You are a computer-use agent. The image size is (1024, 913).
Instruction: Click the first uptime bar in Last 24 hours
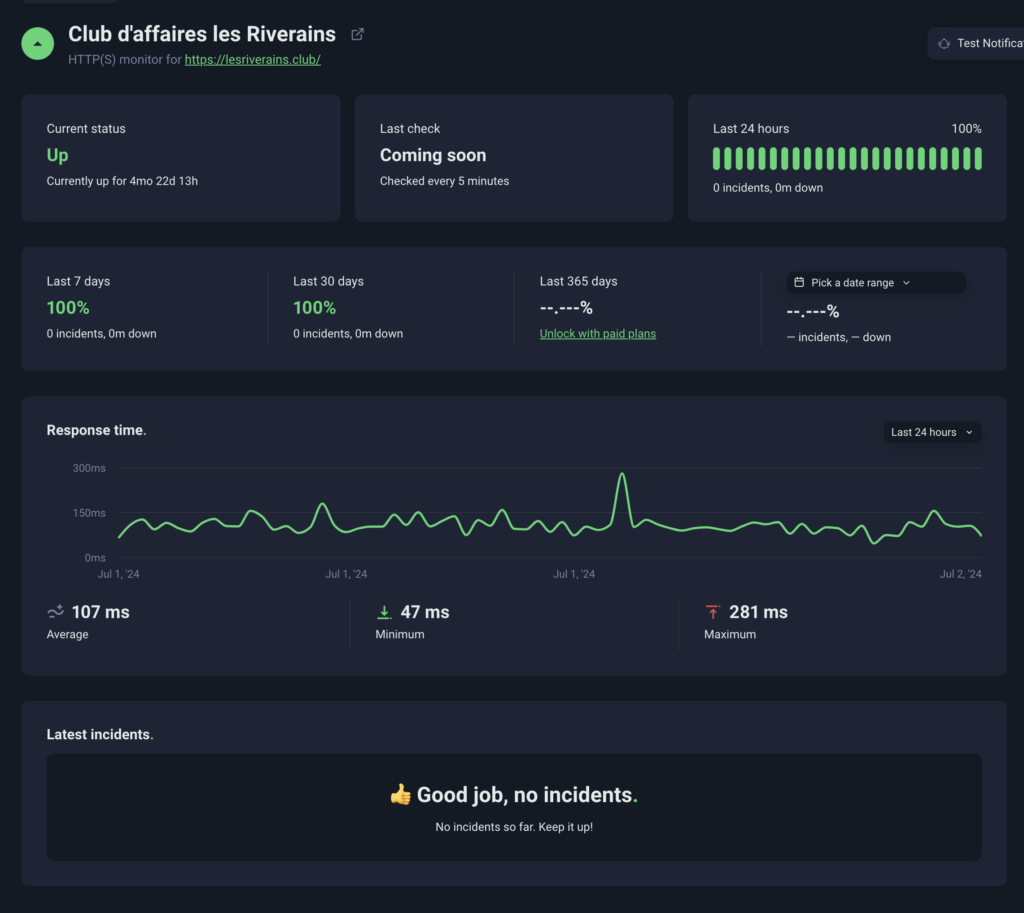tap(717, 159)
